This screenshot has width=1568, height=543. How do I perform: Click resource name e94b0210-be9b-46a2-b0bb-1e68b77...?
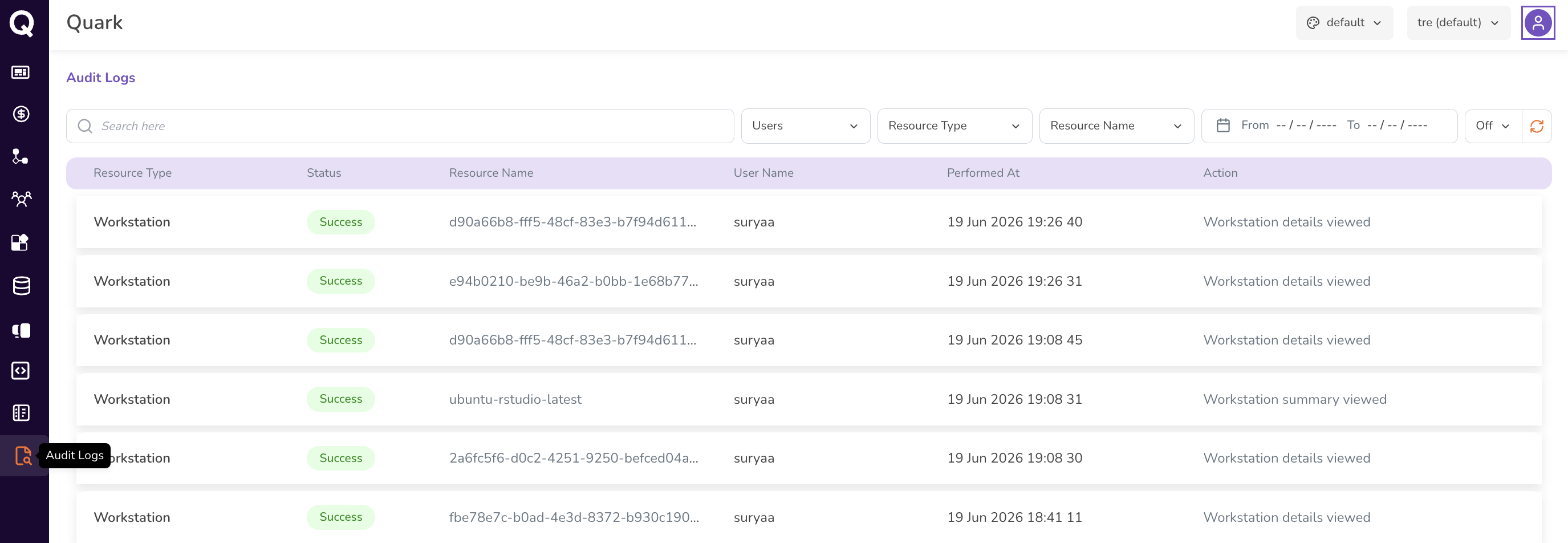pos(574,281)
